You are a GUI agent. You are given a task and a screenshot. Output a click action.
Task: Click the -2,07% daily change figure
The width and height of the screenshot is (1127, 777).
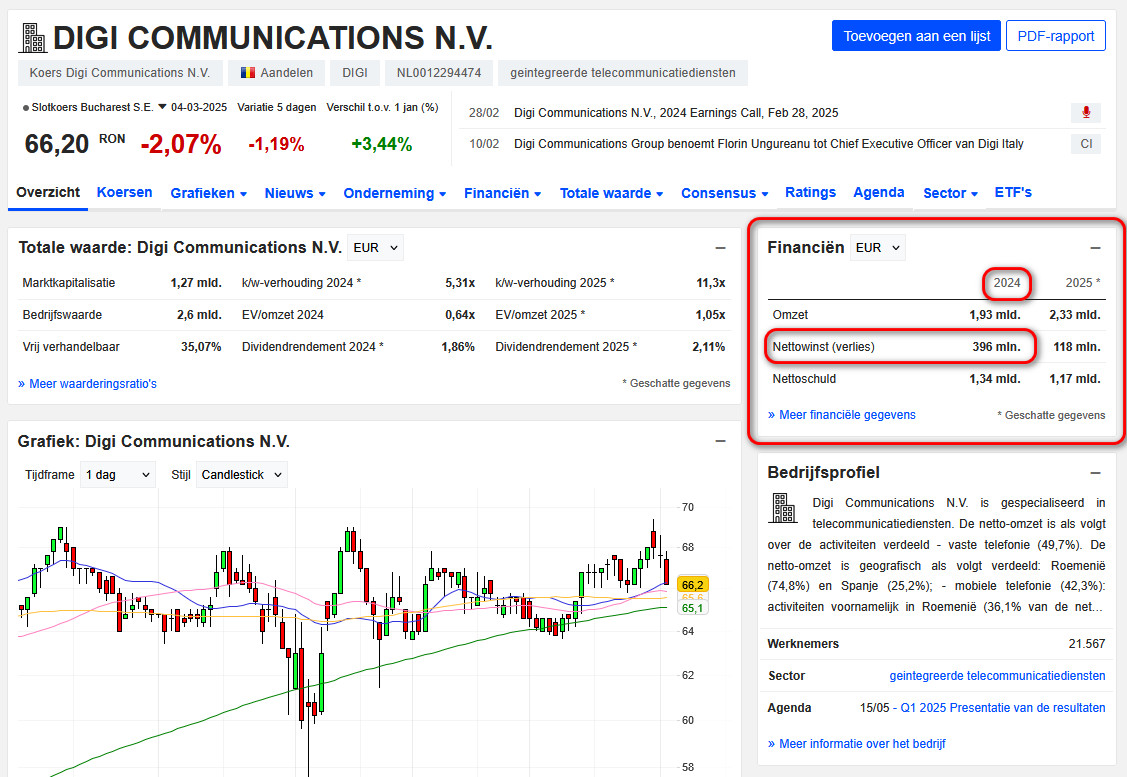[181, 144]
